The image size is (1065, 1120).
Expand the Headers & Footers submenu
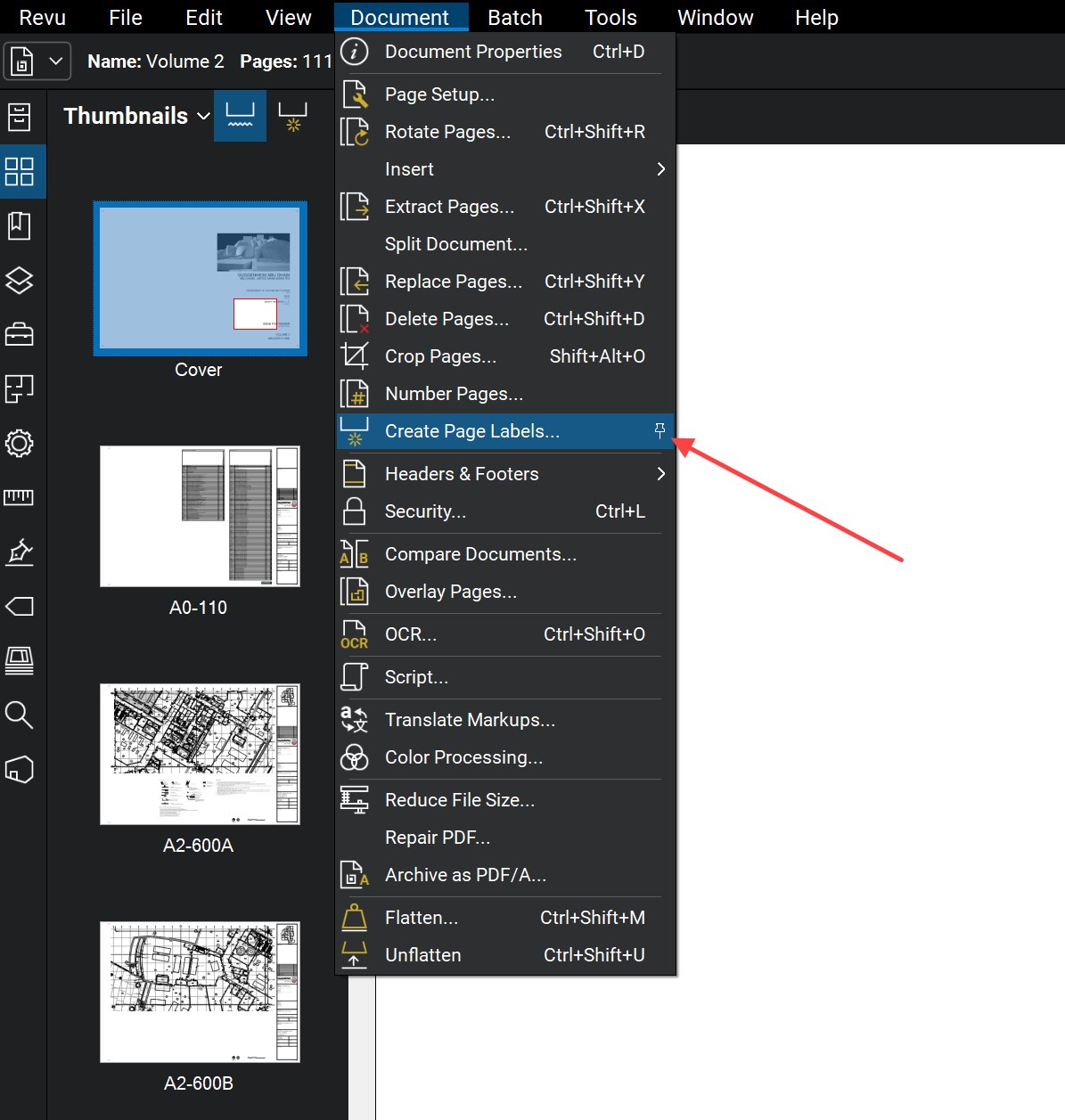coord(660,474)
